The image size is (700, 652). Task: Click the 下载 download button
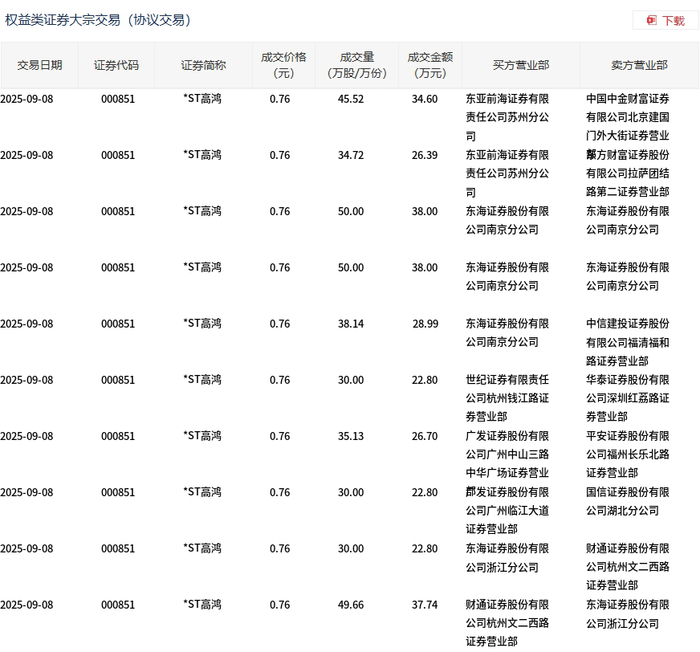pos(666,21)
